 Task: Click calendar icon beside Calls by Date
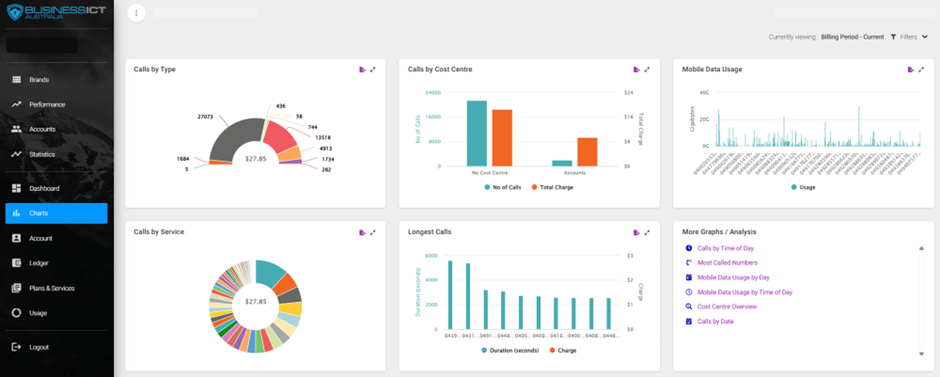(688, 321)
